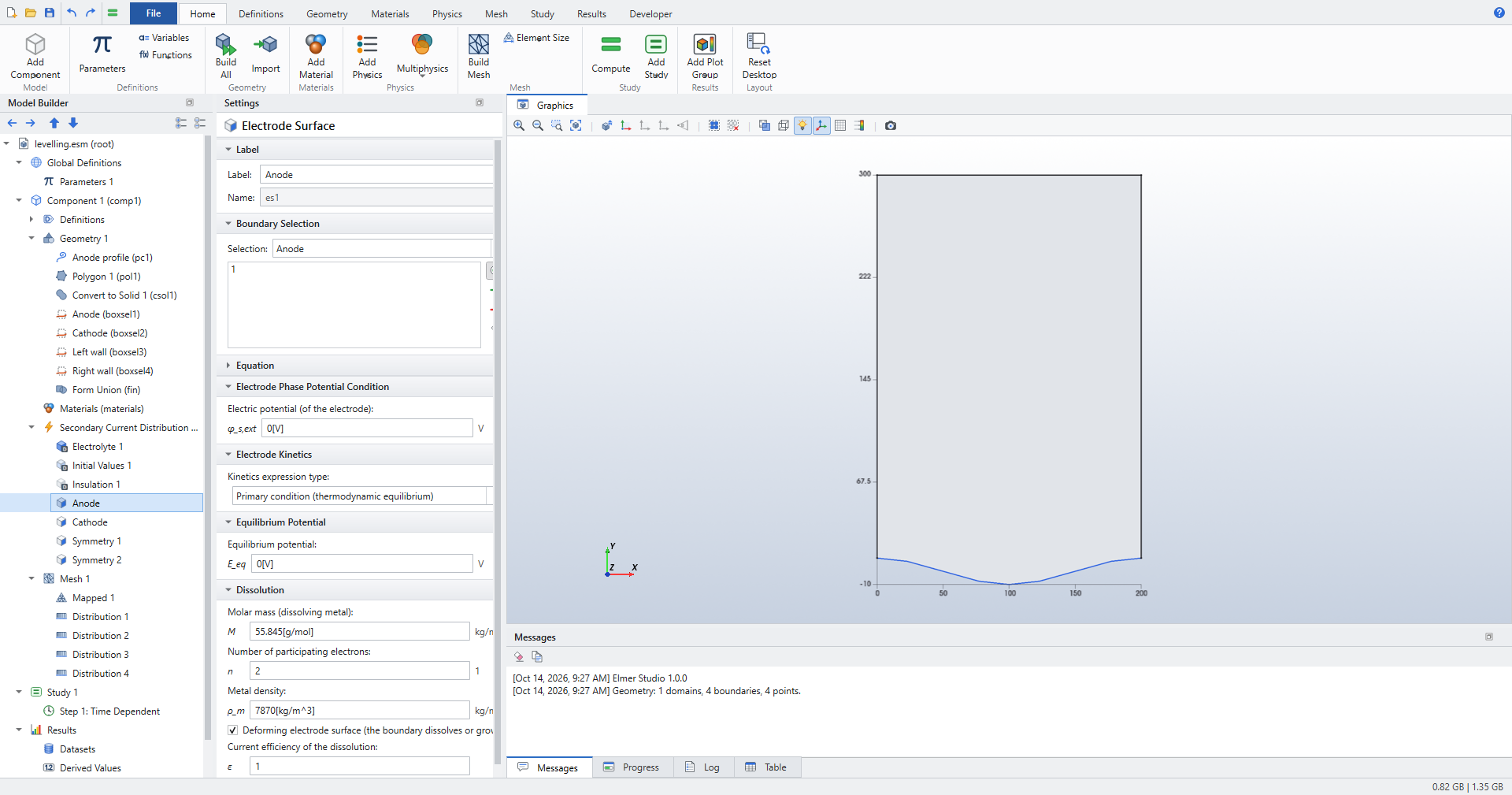
Task: Click the Clear Selection graphics icon
Action: coord(733,125)
